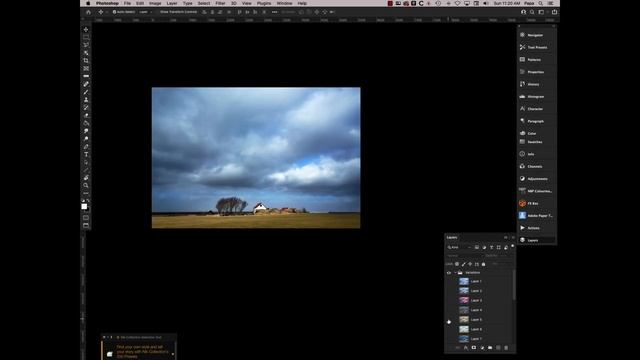640x360 pixels.
Task: Click the Share icon at top right
Action: [554, 12]
